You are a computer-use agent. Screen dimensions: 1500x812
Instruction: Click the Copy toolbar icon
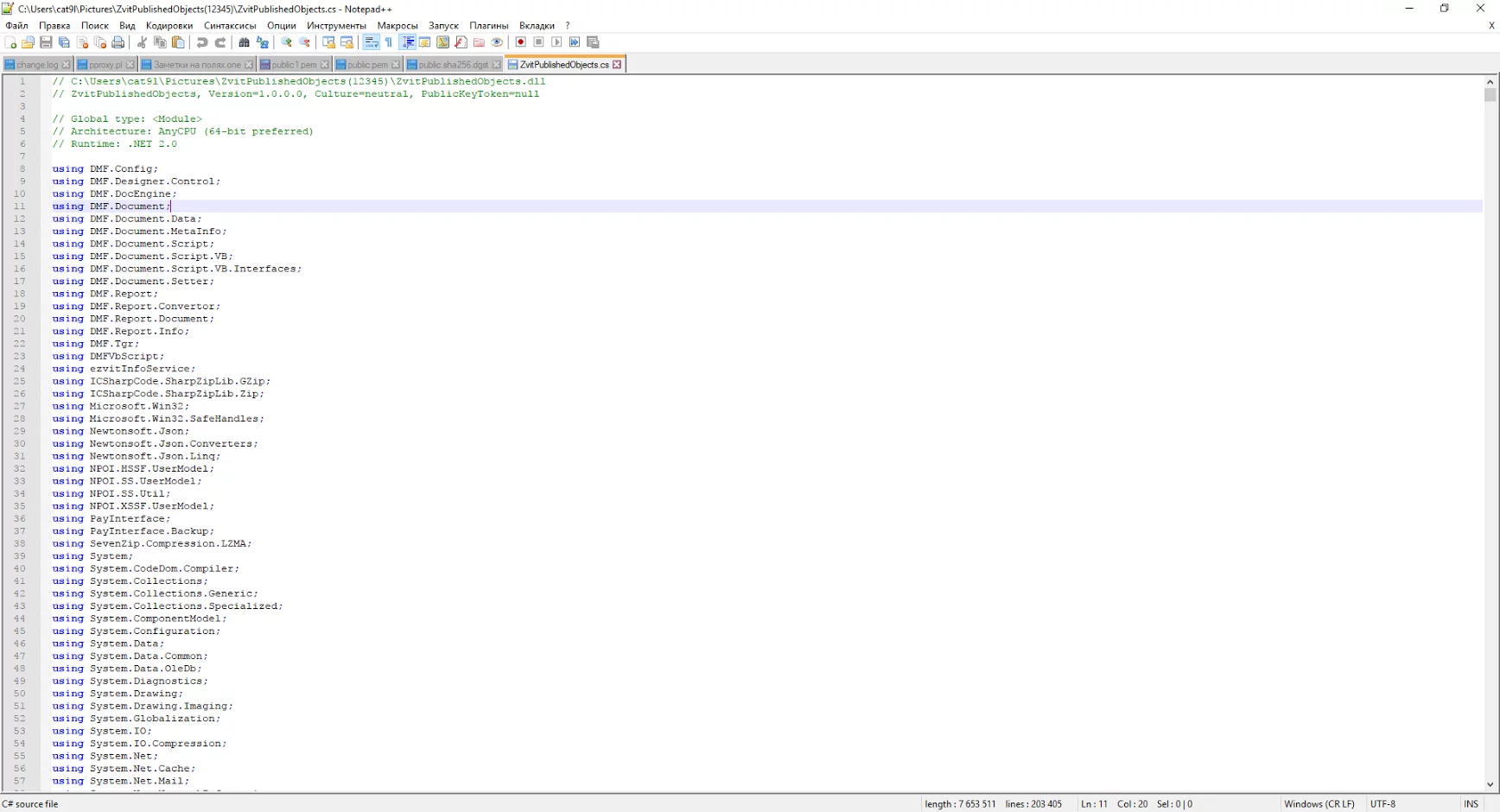[x=160, y=42]
